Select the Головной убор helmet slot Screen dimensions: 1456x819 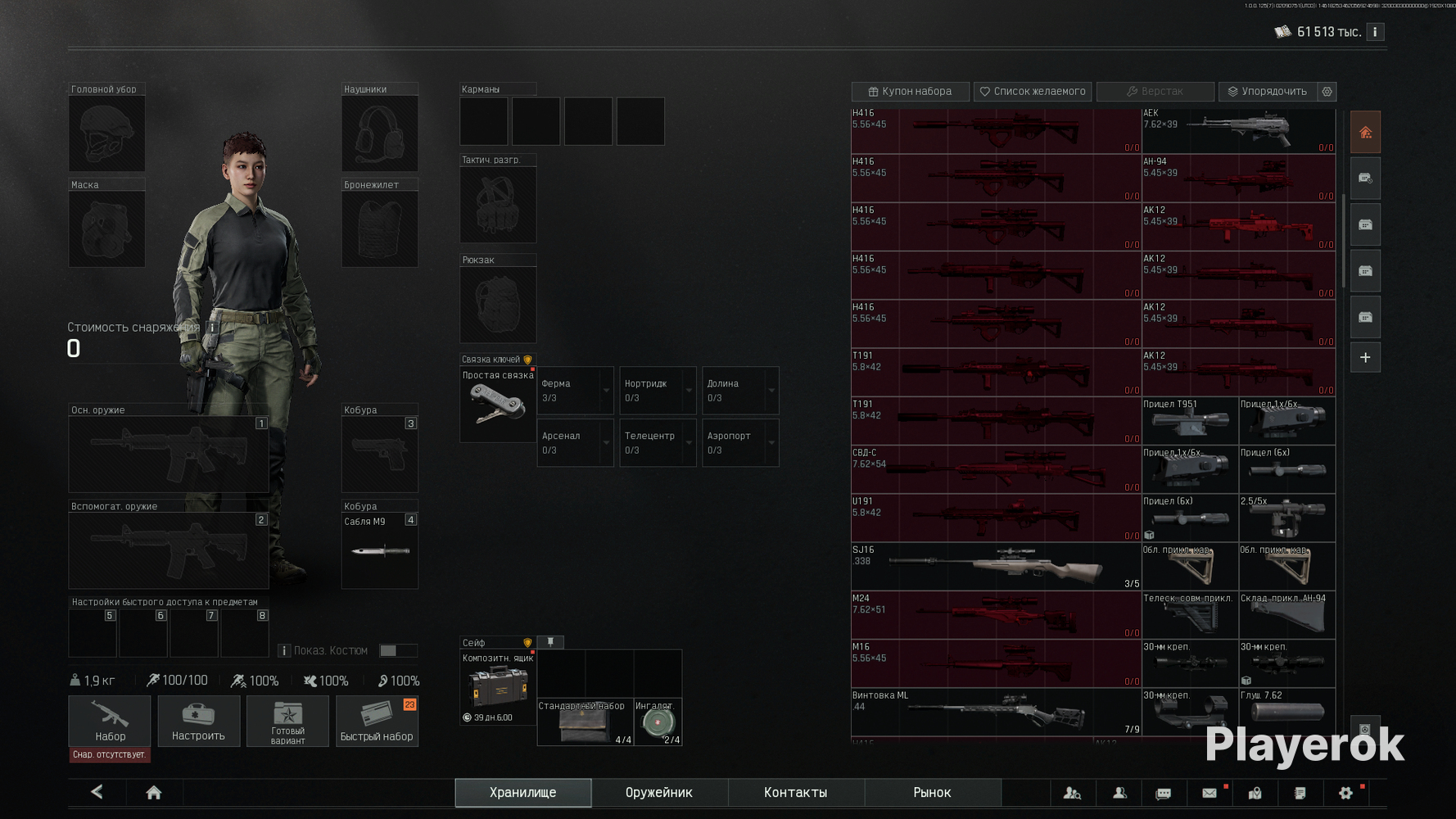pyautogui.click(x=107, y=133)
